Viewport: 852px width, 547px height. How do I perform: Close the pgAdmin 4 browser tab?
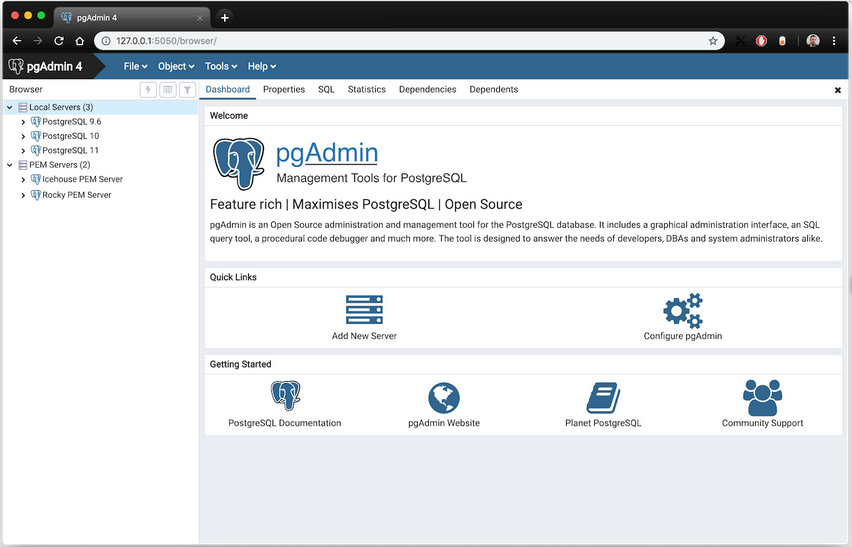199,18
